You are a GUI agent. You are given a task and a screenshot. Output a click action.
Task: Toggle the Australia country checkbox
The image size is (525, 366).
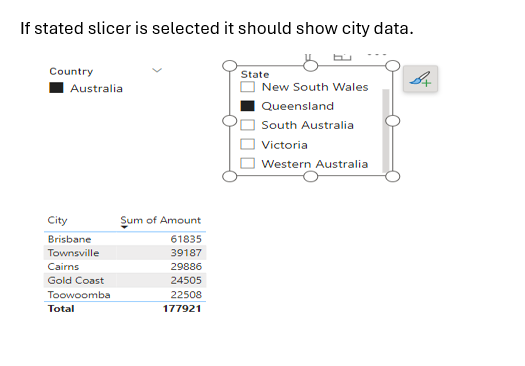click(56, 88)
